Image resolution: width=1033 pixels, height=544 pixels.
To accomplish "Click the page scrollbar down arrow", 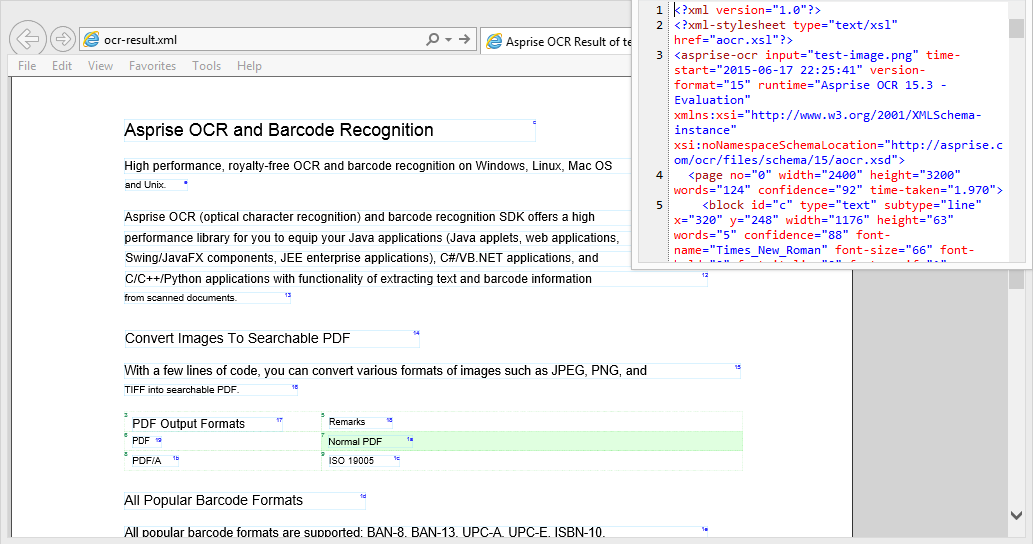I will (x=1016, y=515).
